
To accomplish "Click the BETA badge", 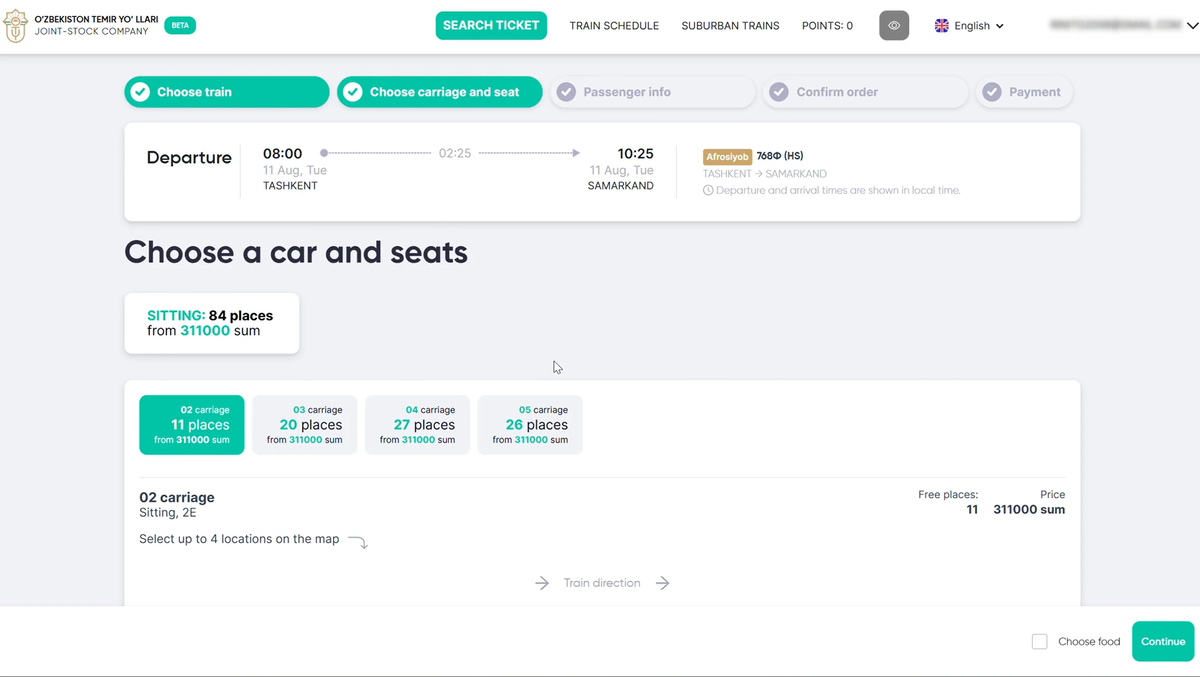I will (180, 25).
